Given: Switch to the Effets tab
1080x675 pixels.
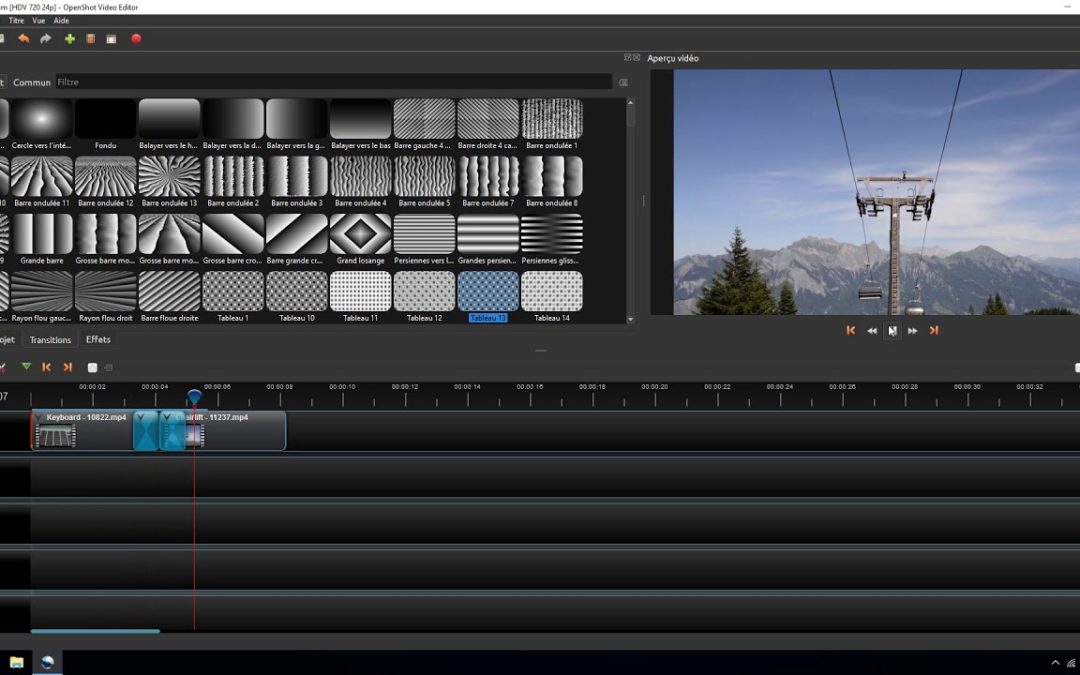Looking at the screenshot, I should click(98, 339).
